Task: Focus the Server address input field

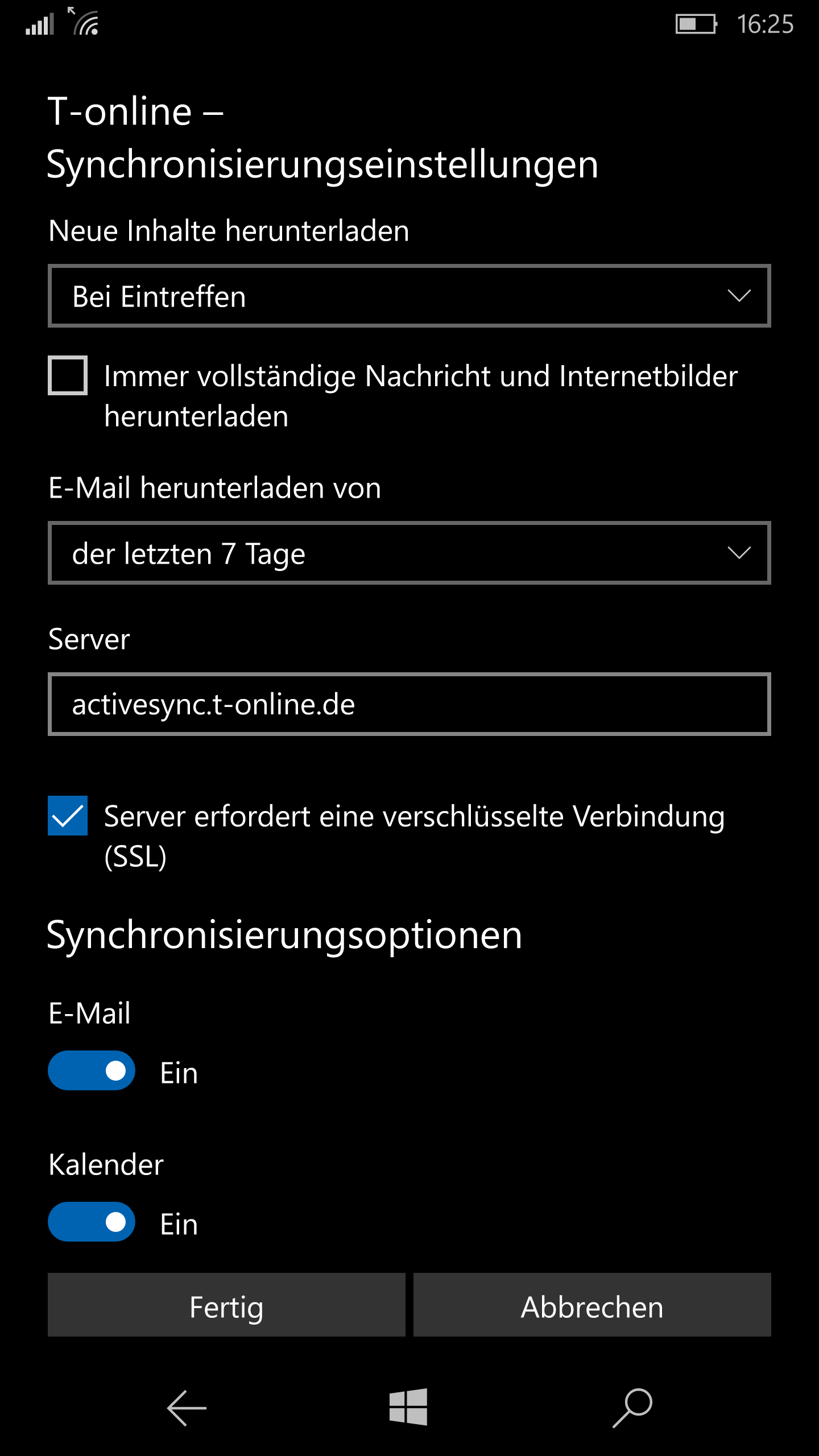Action: [x=409, y=704]
